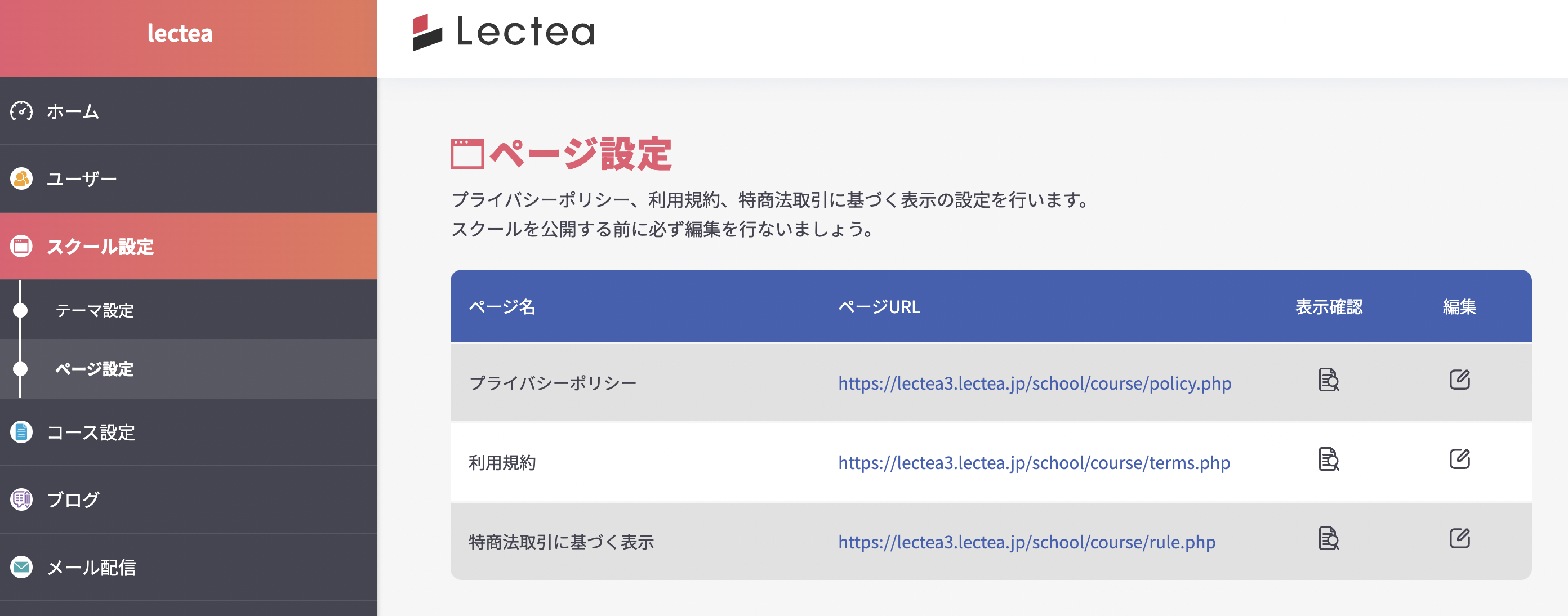The image size is (1568, 616).
Task: Open the terms.php page URL link
Action: click(x=1034, y=463)
